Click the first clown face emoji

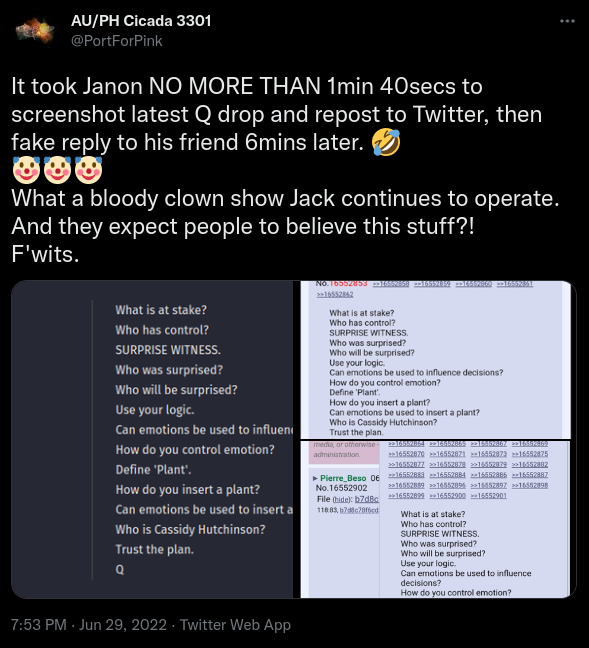26,170
